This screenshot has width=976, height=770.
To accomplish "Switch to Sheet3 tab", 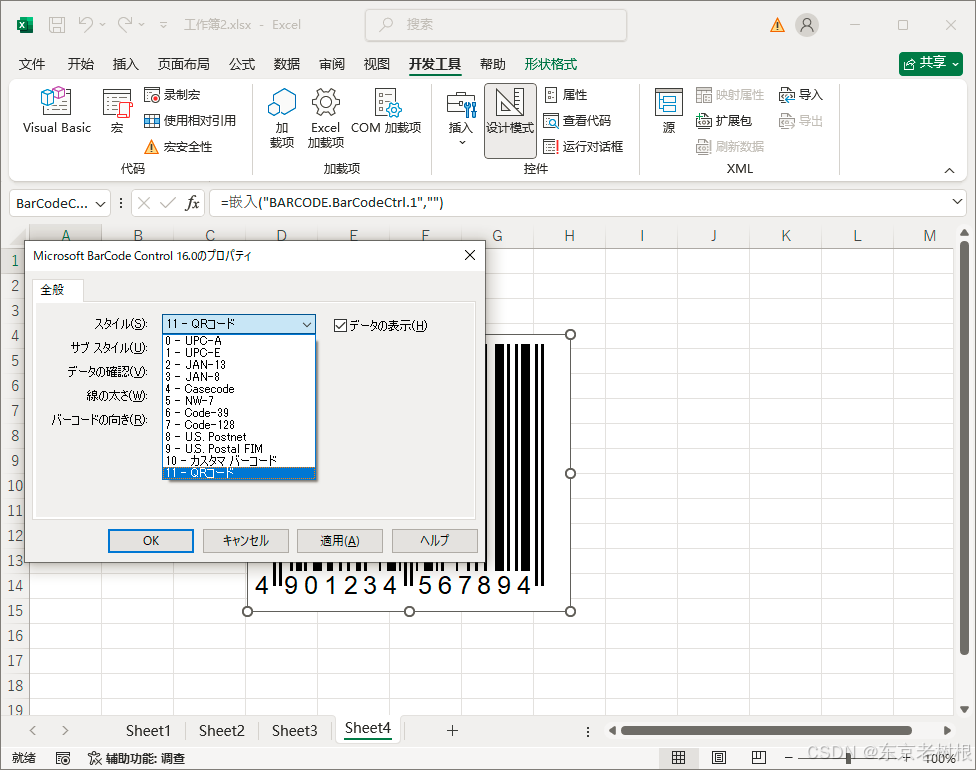I will click(294, 730).
